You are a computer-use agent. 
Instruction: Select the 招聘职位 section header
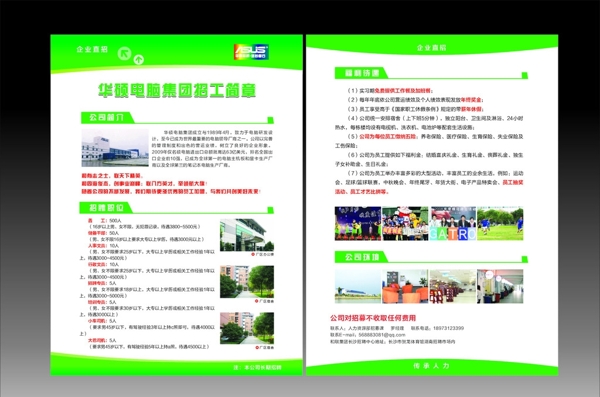pyautogui.click(x=106, y=208)
